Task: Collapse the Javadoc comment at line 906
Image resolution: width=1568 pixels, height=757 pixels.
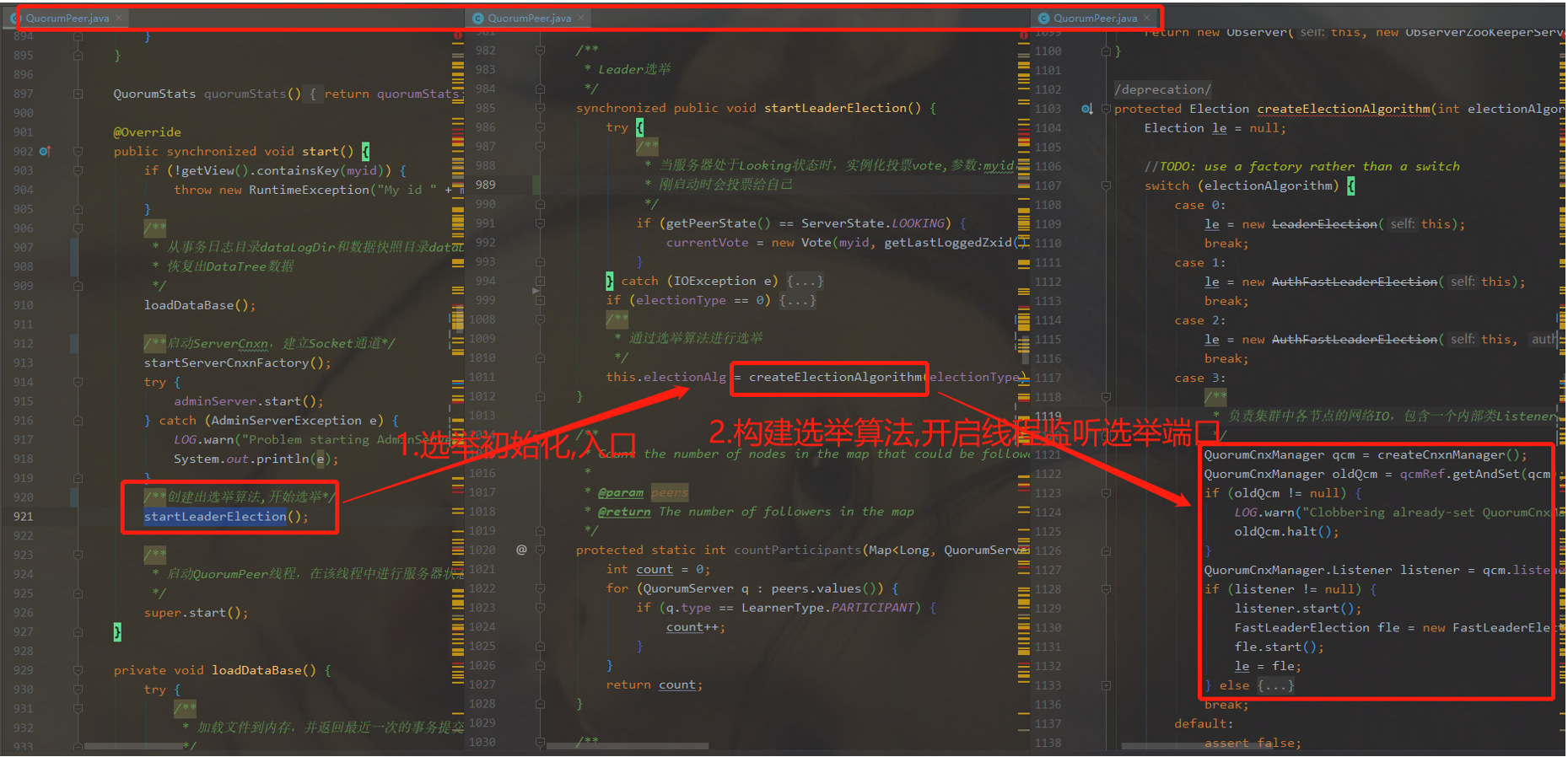Action: 78,228
